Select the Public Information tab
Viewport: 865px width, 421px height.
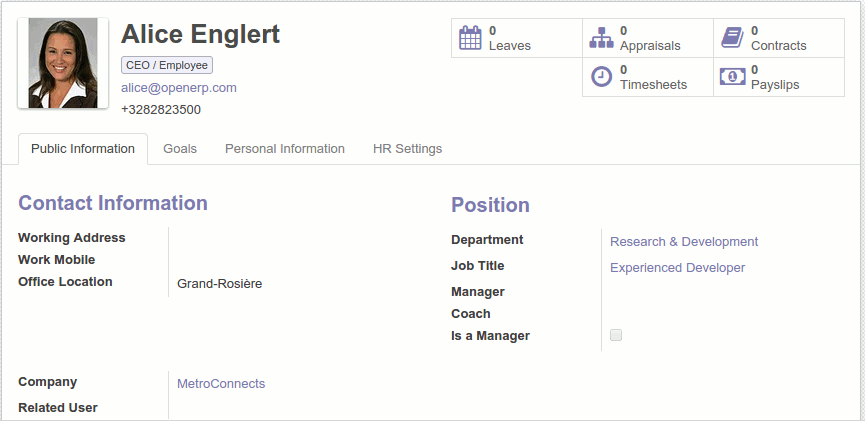(x=83, y=149)
